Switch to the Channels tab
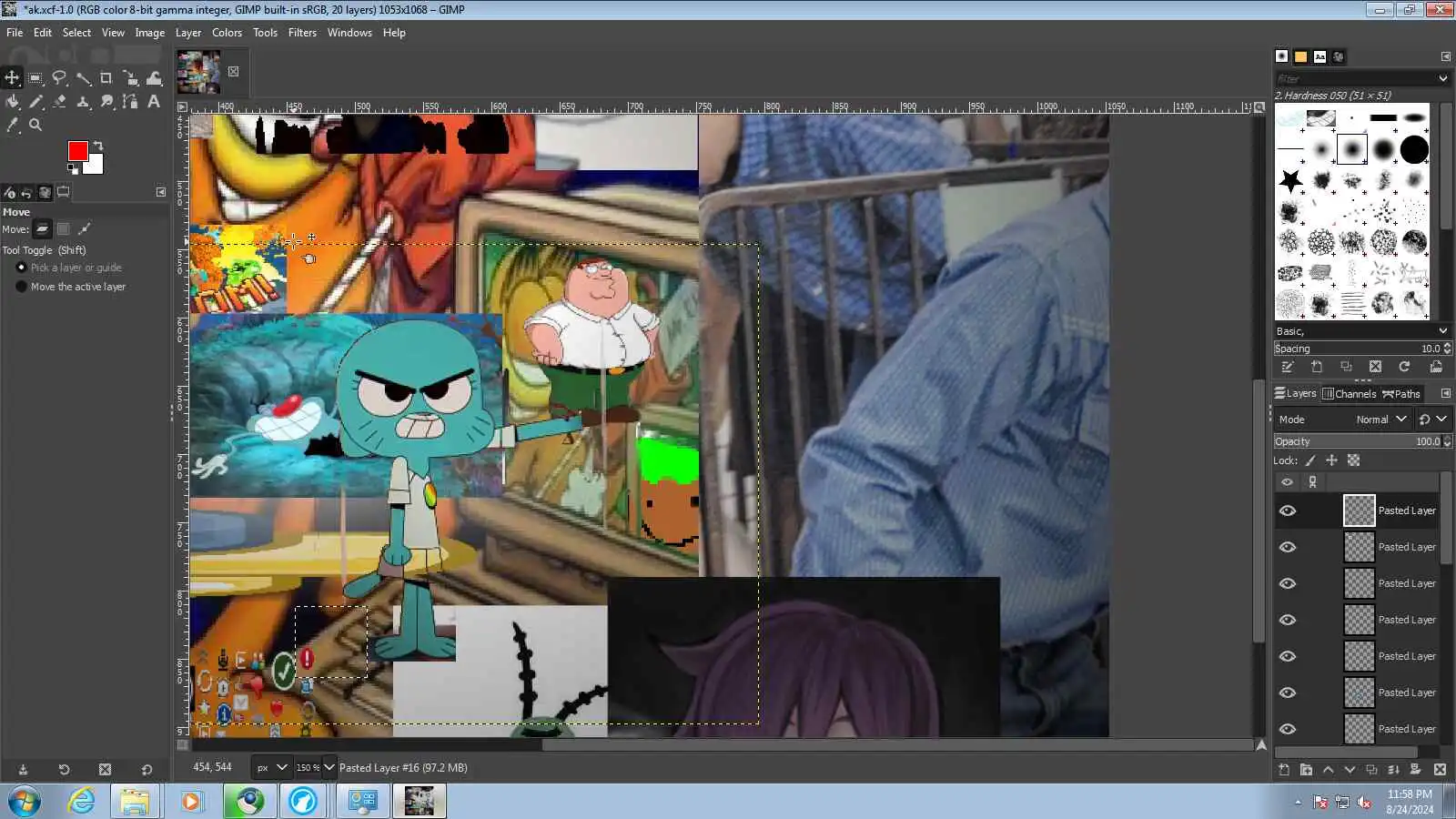1456x819 pixels. (1350, 394)
